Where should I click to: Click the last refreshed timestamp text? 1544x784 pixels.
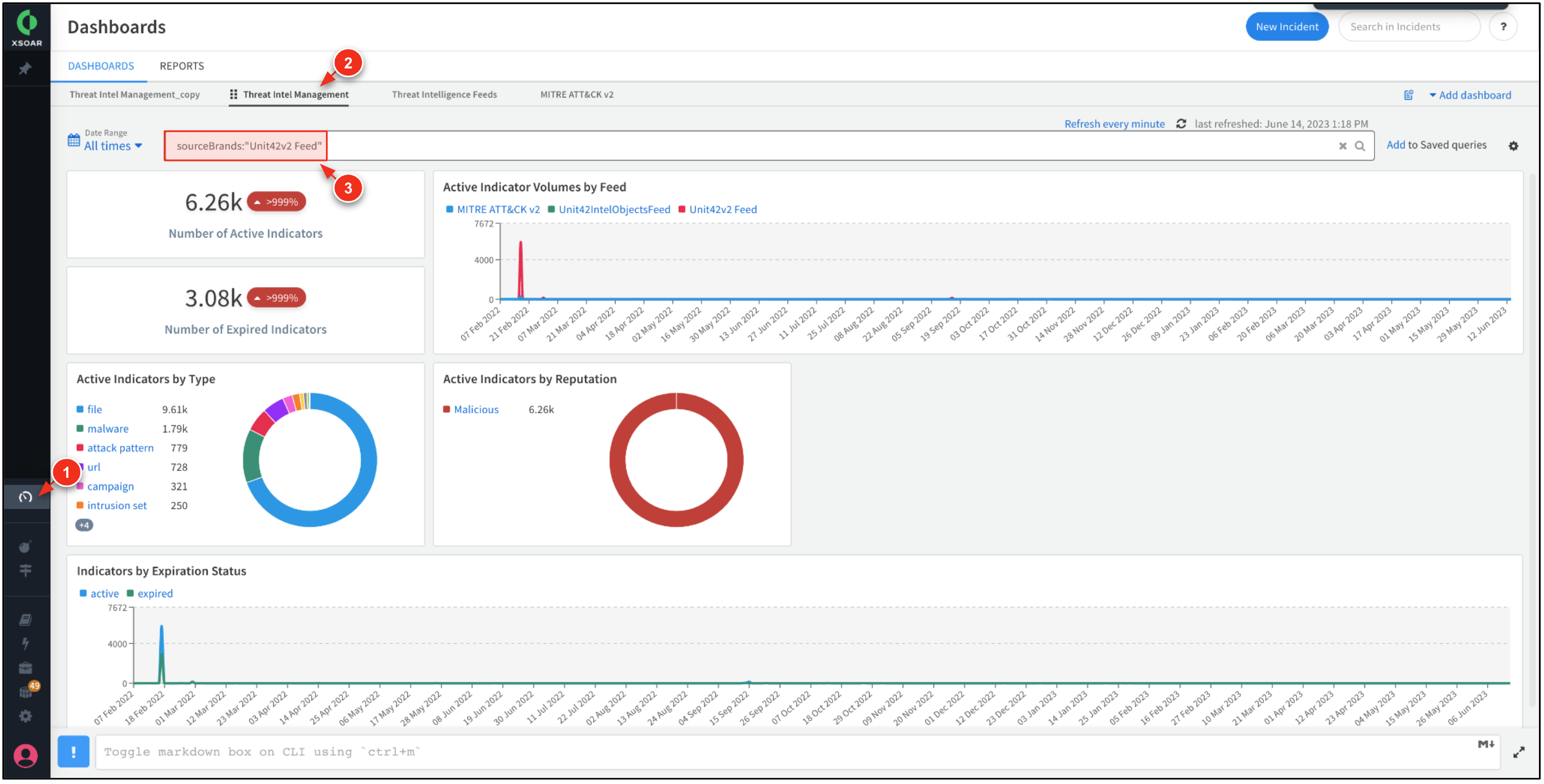1281,124
